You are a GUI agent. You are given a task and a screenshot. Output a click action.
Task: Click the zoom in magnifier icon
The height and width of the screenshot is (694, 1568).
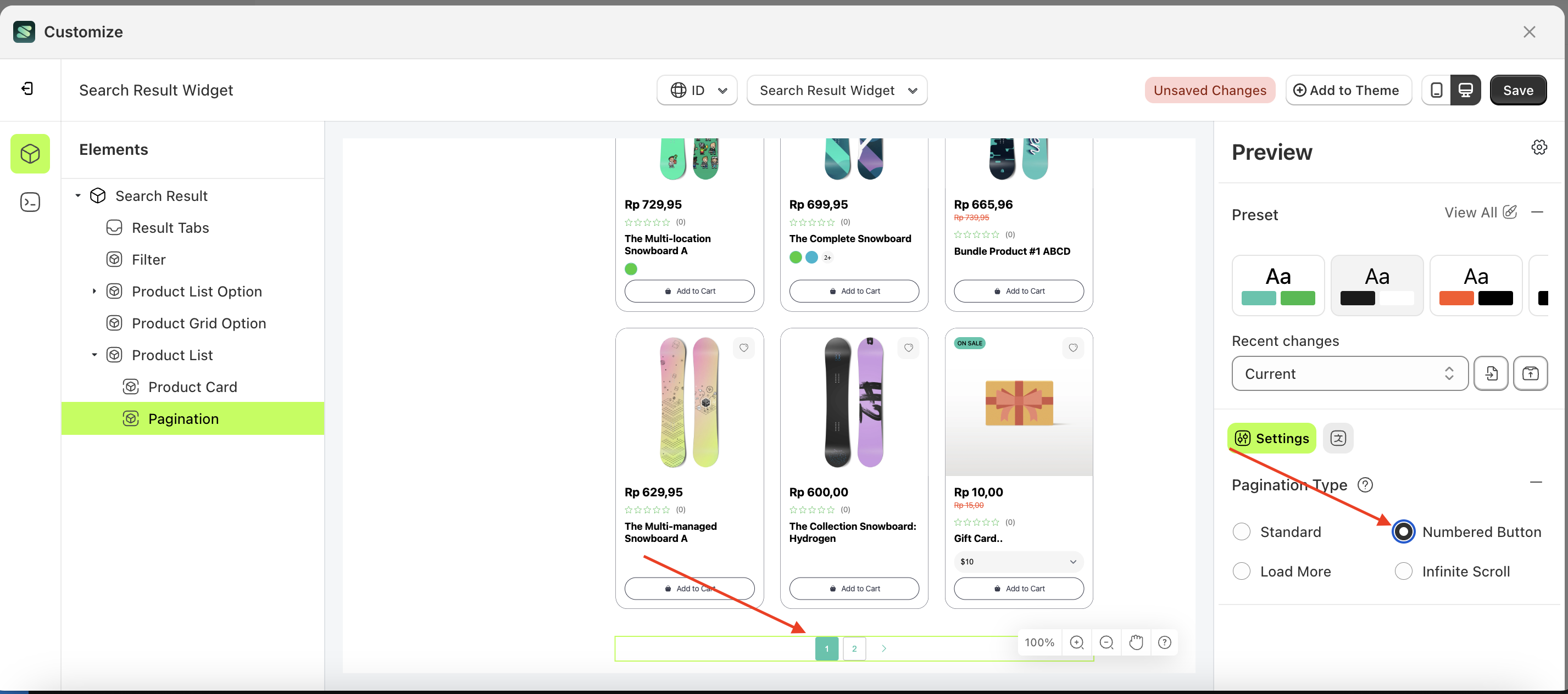pyautogui.click(x=1076, y=642)
